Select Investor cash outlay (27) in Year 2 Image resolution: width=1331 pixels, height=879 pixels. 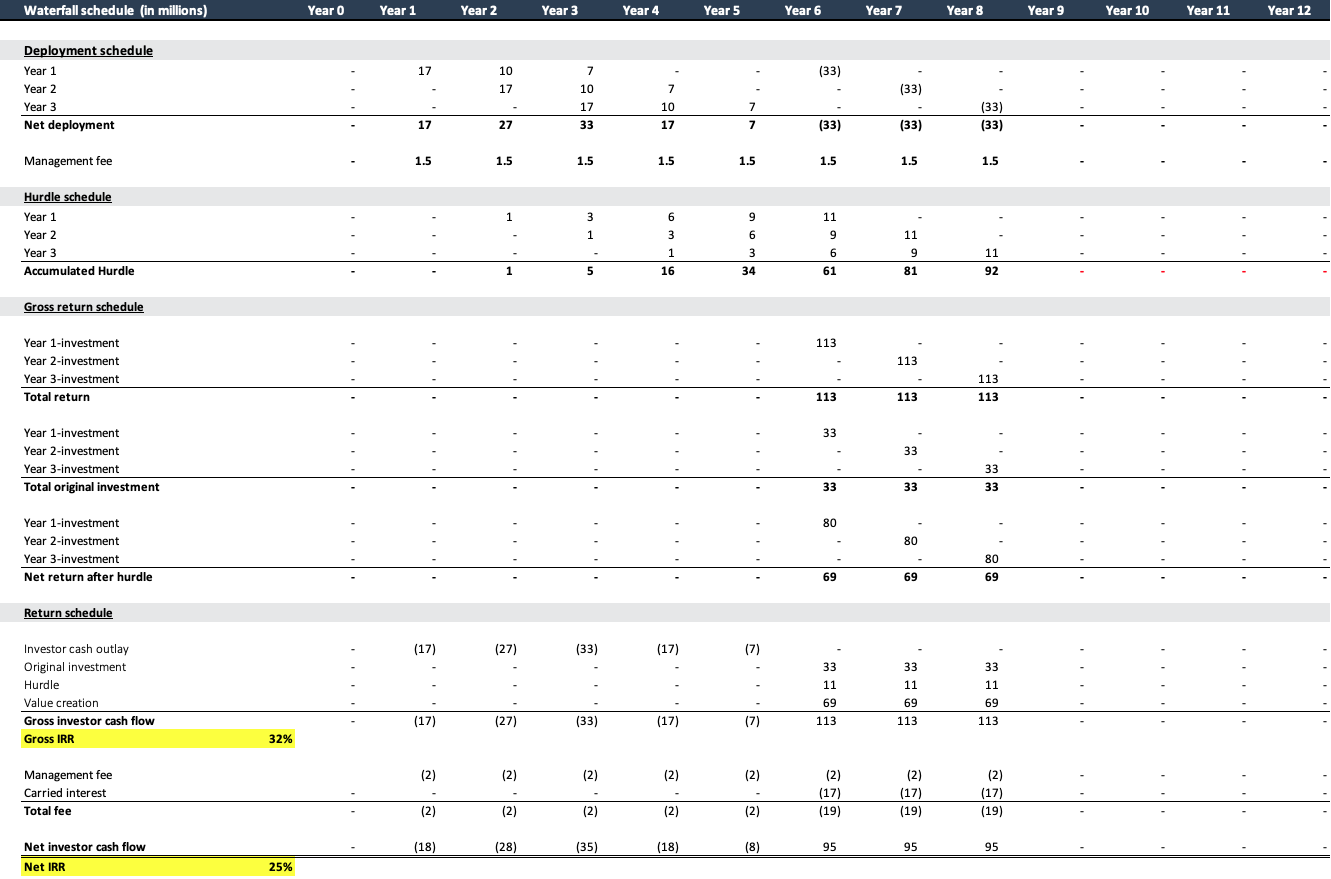pyautogui.click(x=504, y=649)
